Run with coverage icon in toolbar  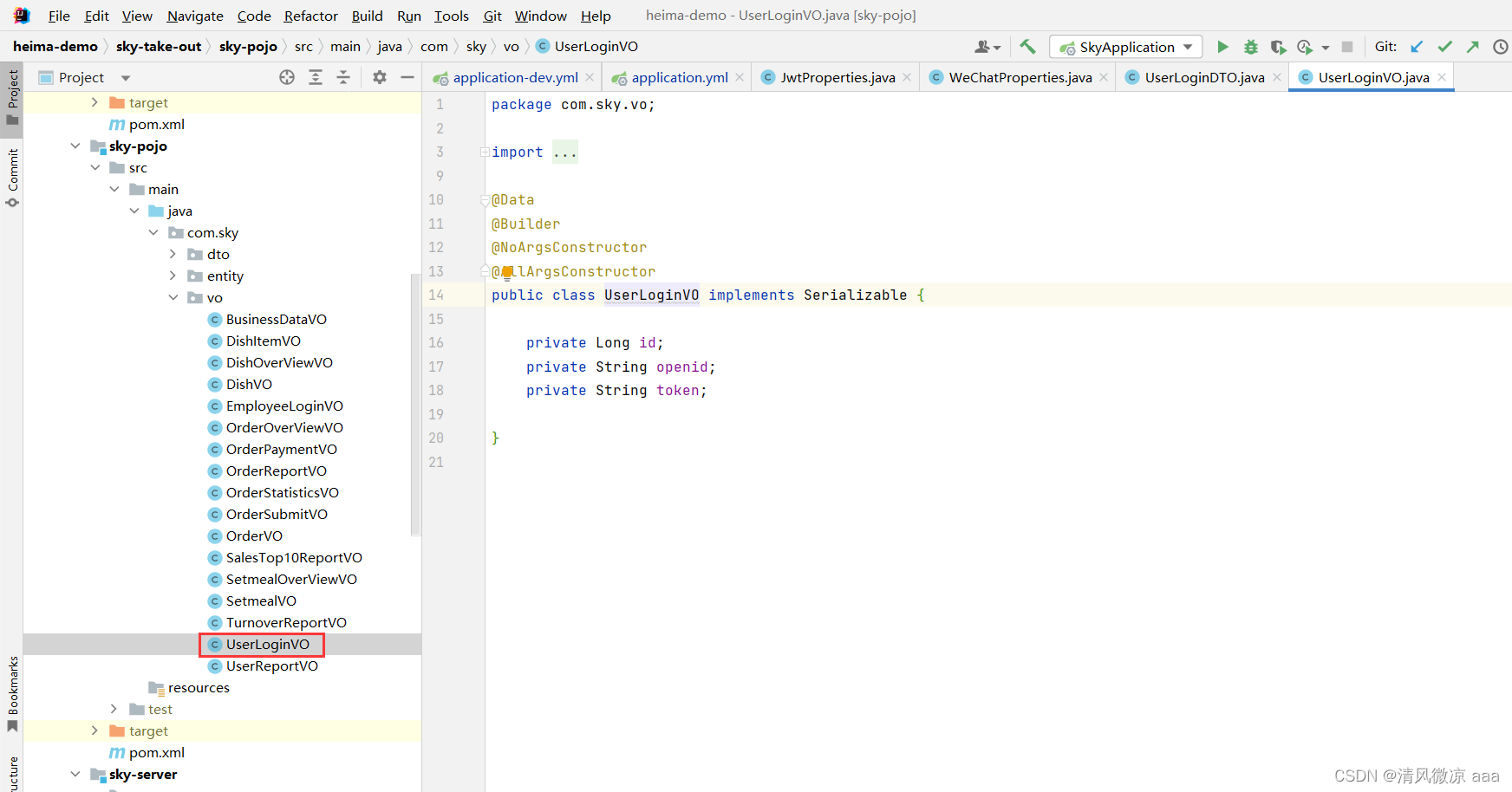(x=1278, y=47)
